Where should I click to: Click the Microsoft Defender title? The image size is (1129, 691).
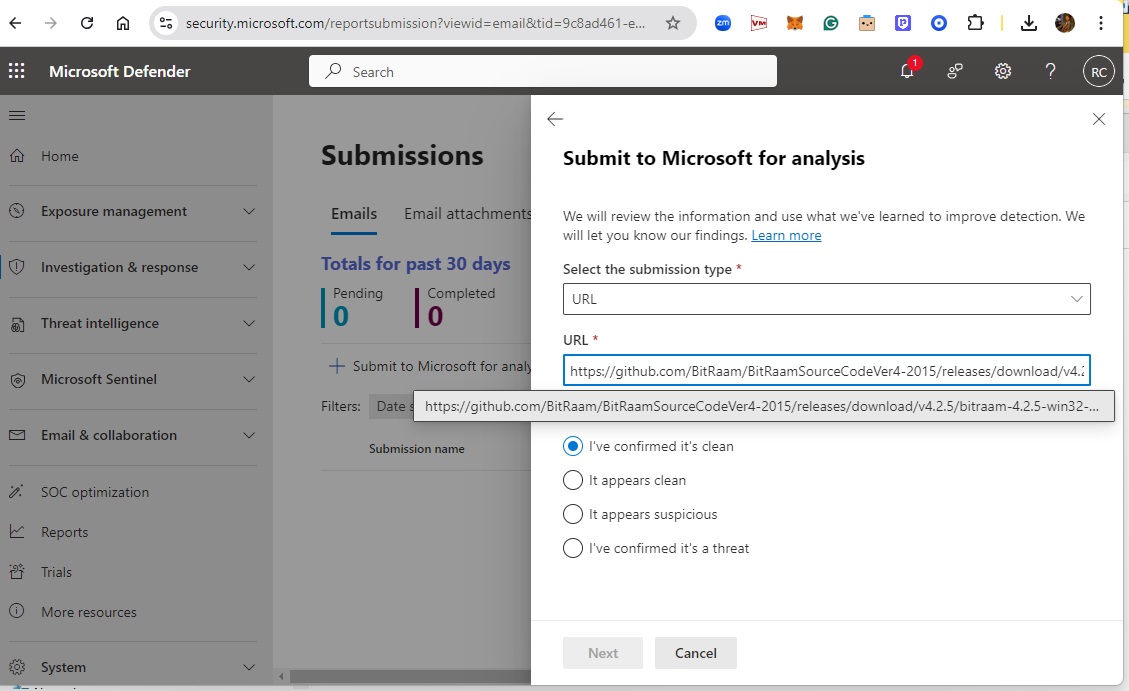[x=120, y=71]
